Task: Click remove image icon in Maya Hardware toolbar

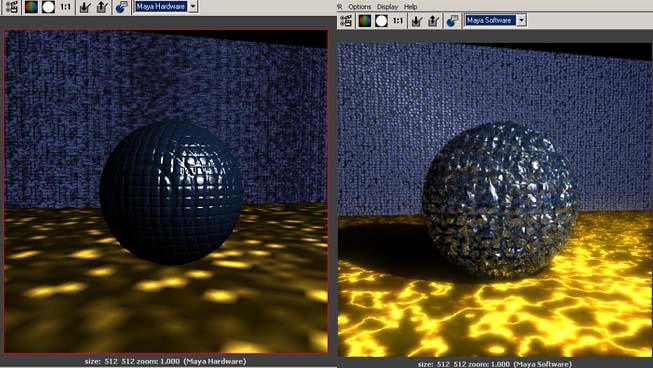Action: pos(102,7)
